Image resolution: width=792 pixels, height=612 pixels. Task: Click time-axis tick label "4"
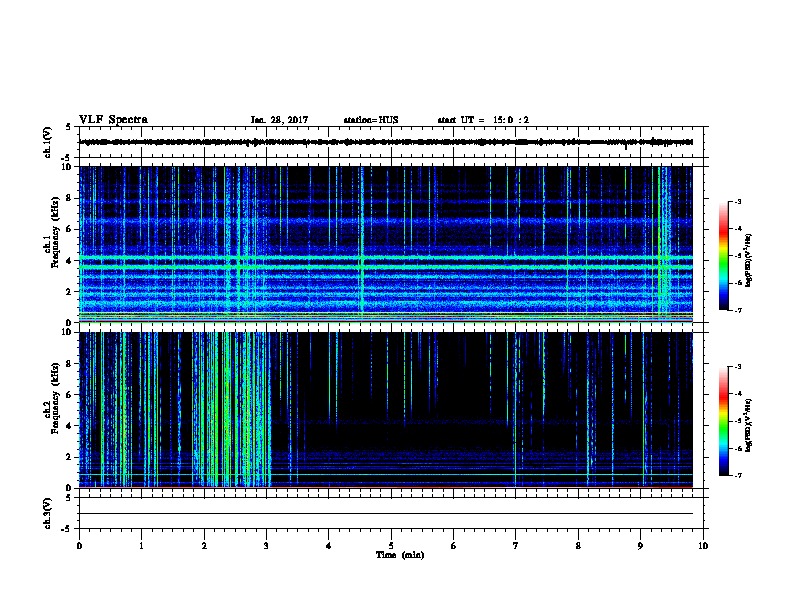tap(329, 545)
